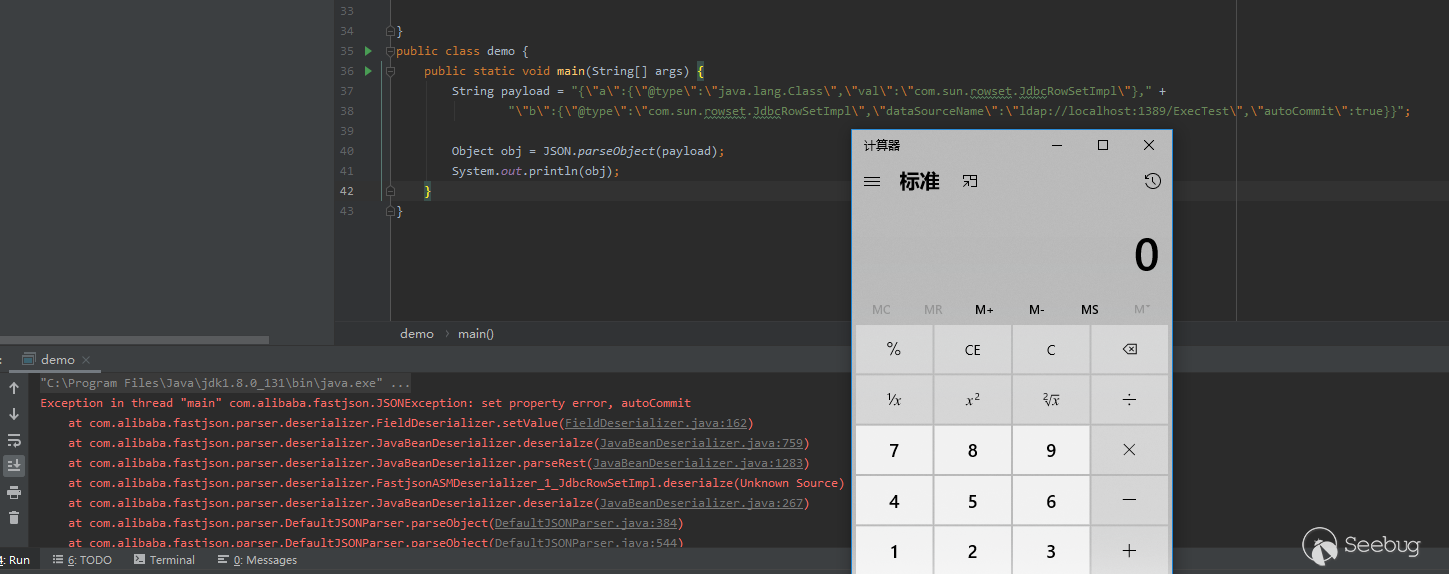Image resolution: width=1449 pixels, height=574 pixels.
Task: Click the run gutter arrow beside main method
Action: click(x=368, y=71)
